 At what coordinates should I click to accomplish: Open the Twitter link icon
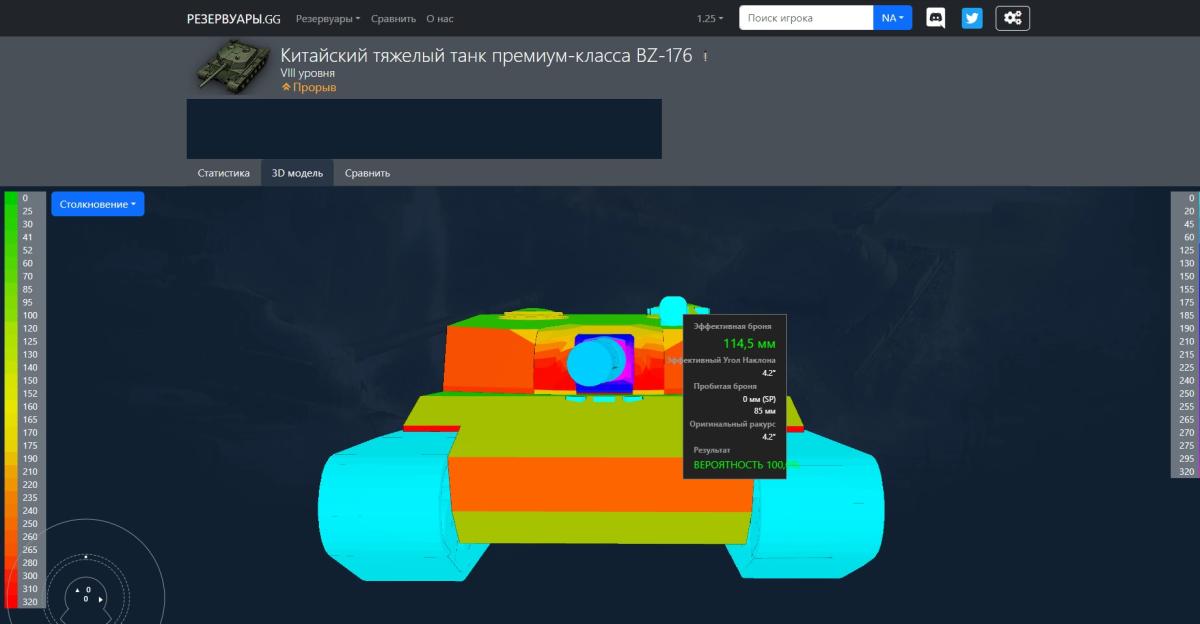[x=971, y=18]
